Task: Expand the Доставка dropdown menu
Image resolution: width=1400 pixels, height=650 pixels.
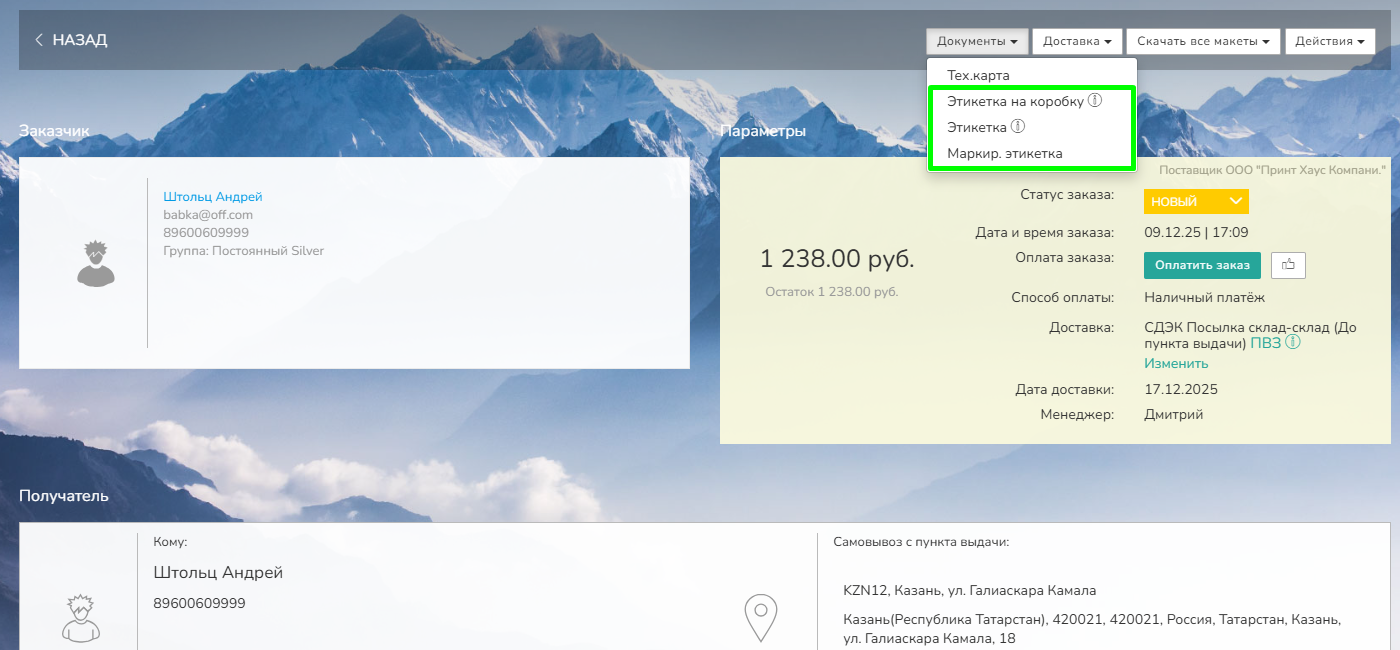Action: (x=1077, y=41)
